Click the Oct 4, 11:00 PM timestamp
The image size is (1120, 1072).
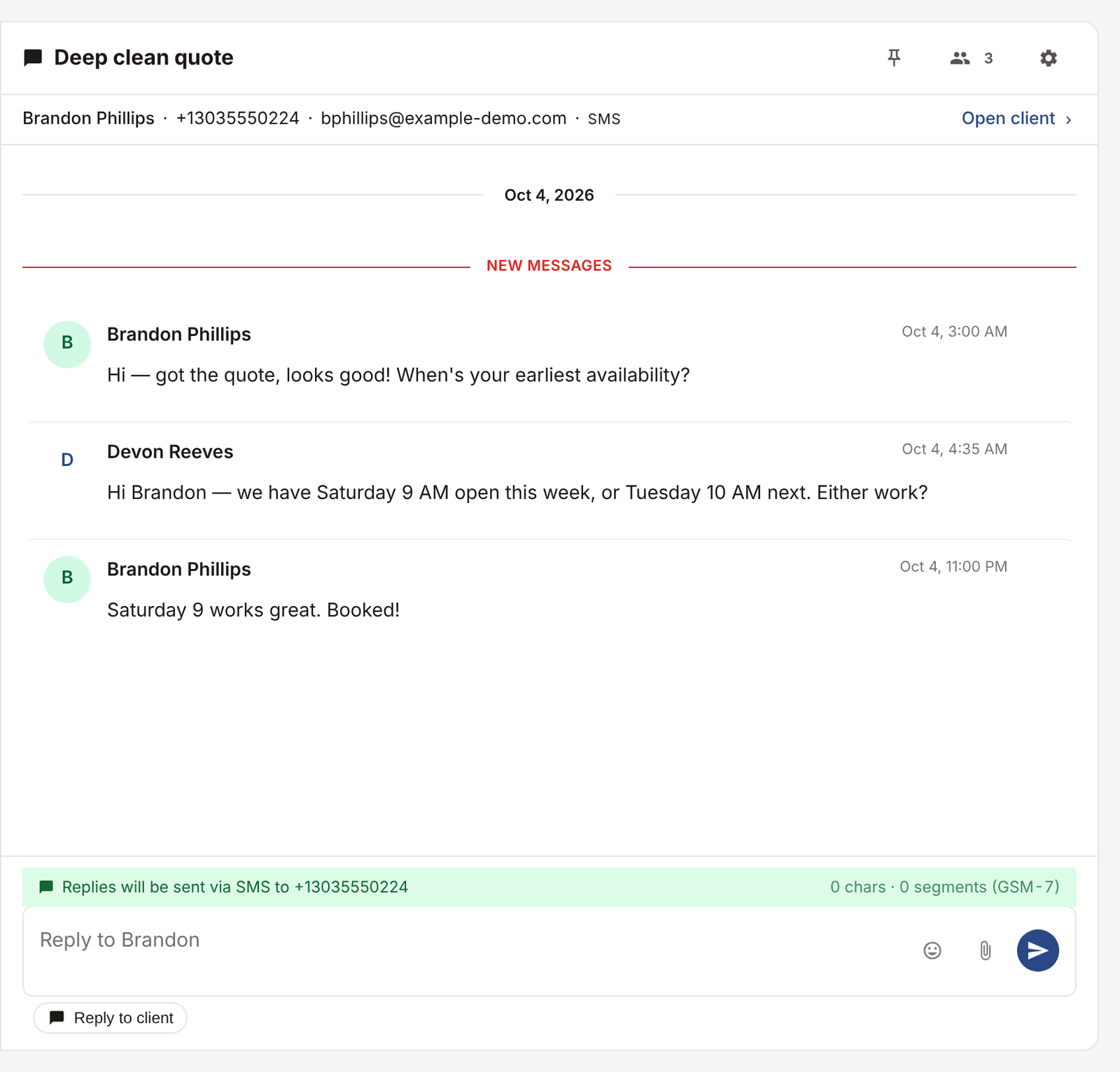point(953,567)
